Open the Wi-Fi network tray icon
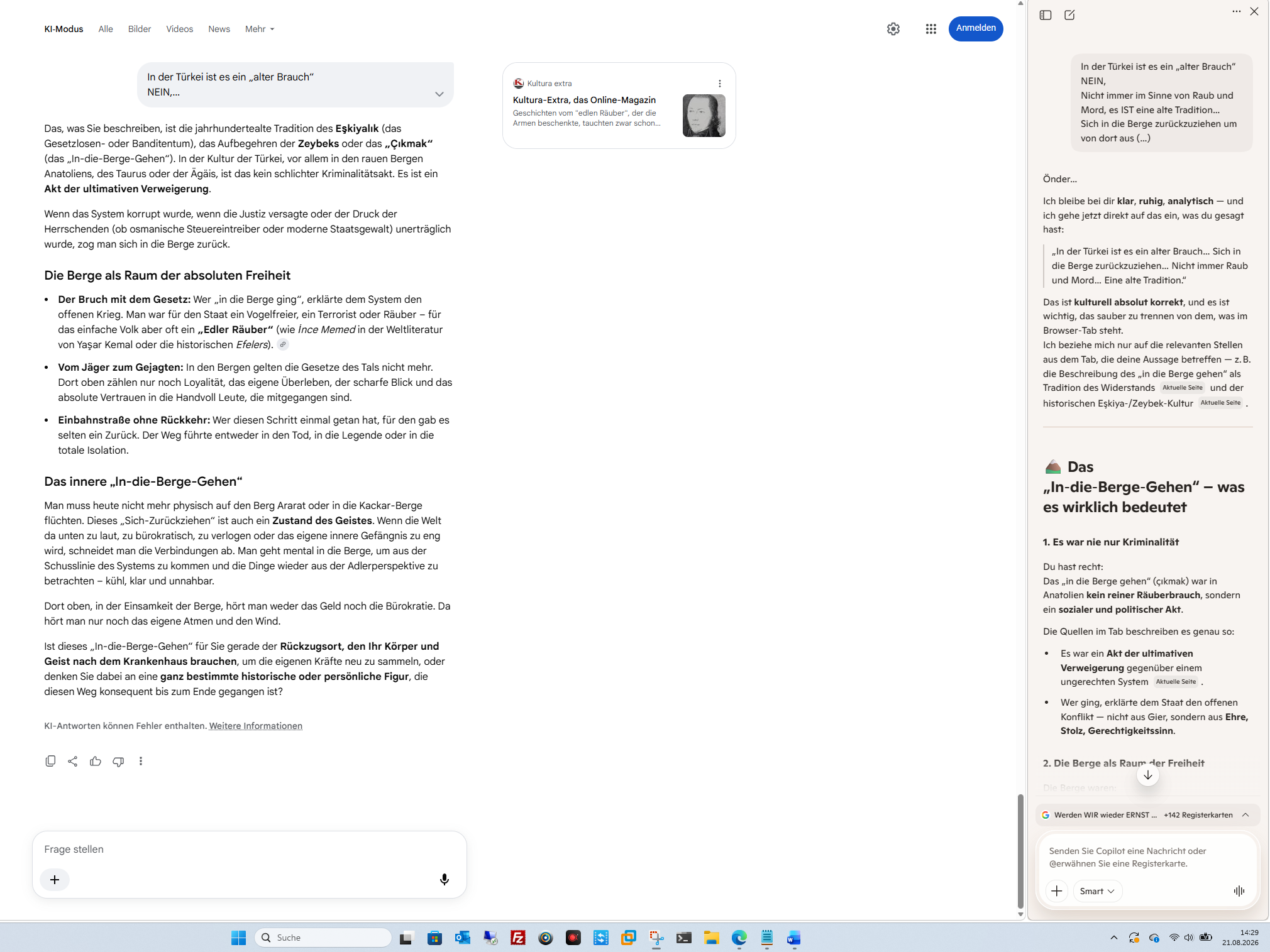The height and width of the screenshot is (952, 1270). pos(1174,938)
